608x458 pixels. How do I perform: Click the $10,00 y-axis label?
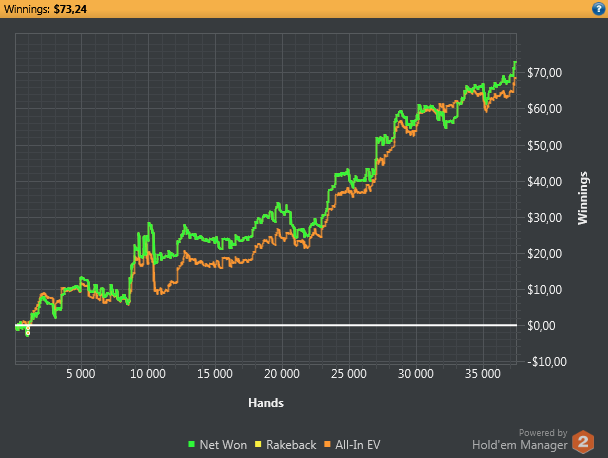click(x=544, y=290)
